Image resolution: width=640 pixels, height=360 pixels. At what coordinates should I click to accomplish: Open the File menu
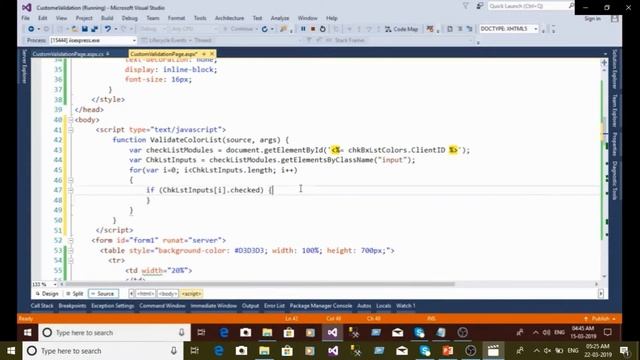tap(25, 18)
